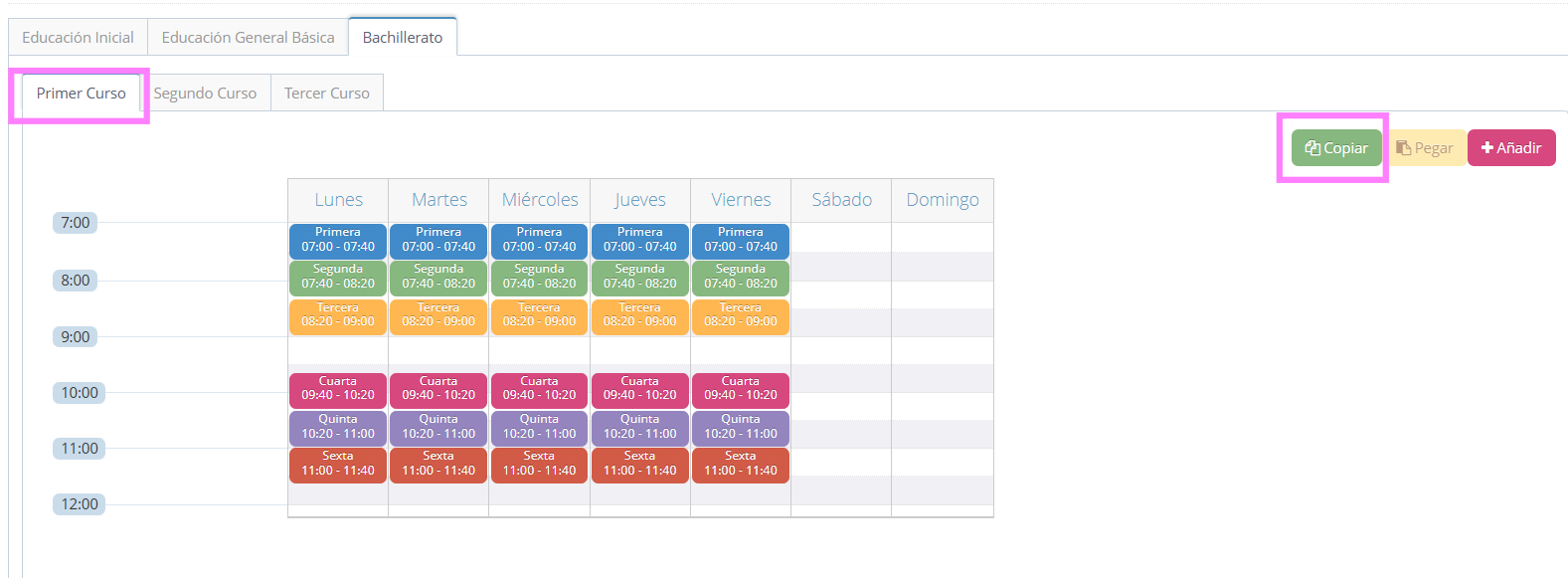Open the Quinta period block on Viernes
Image resolution: width=1568 pixels, height=578 pixels.
click(741, 428)
